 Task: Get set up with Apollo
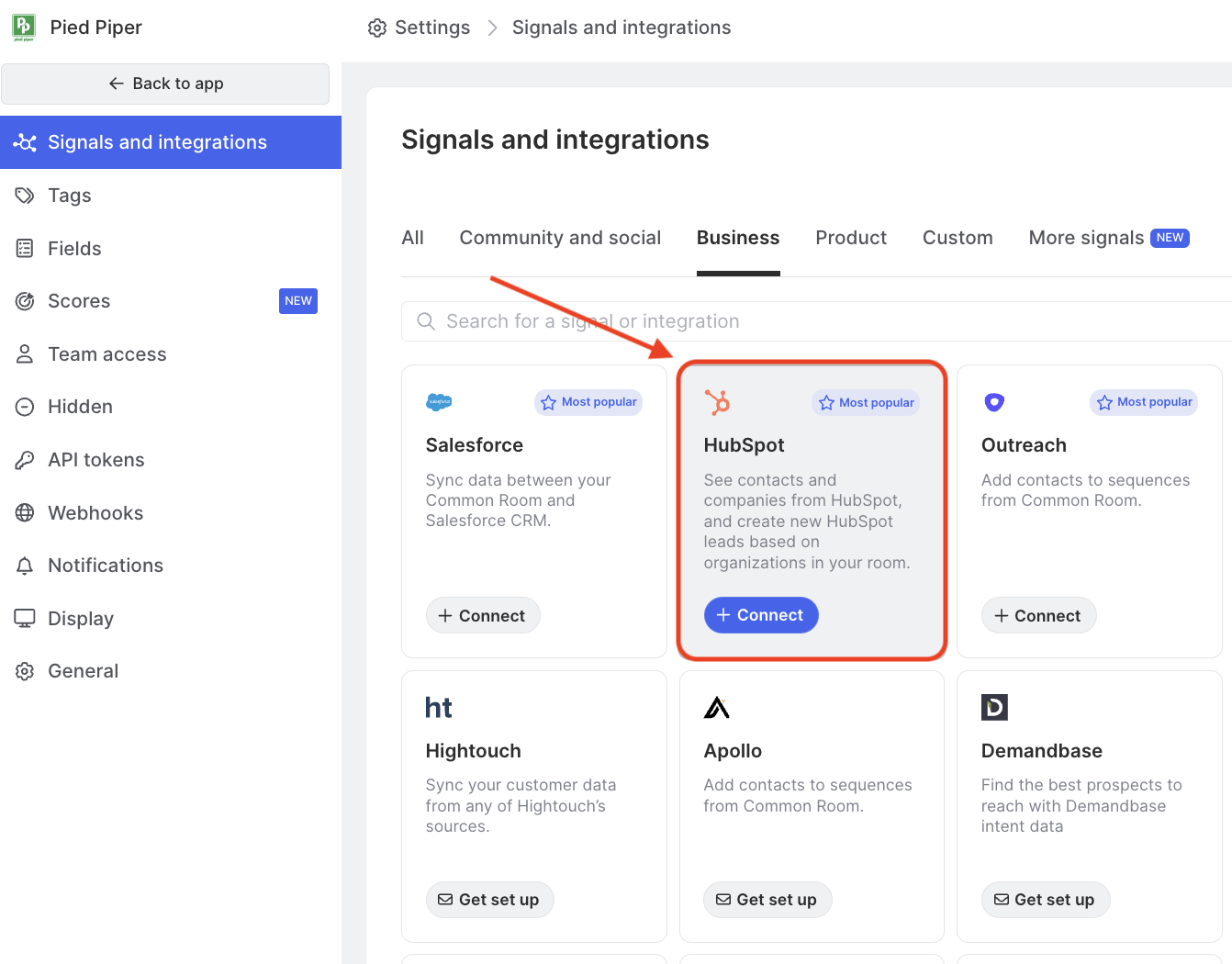coord(767,900)
